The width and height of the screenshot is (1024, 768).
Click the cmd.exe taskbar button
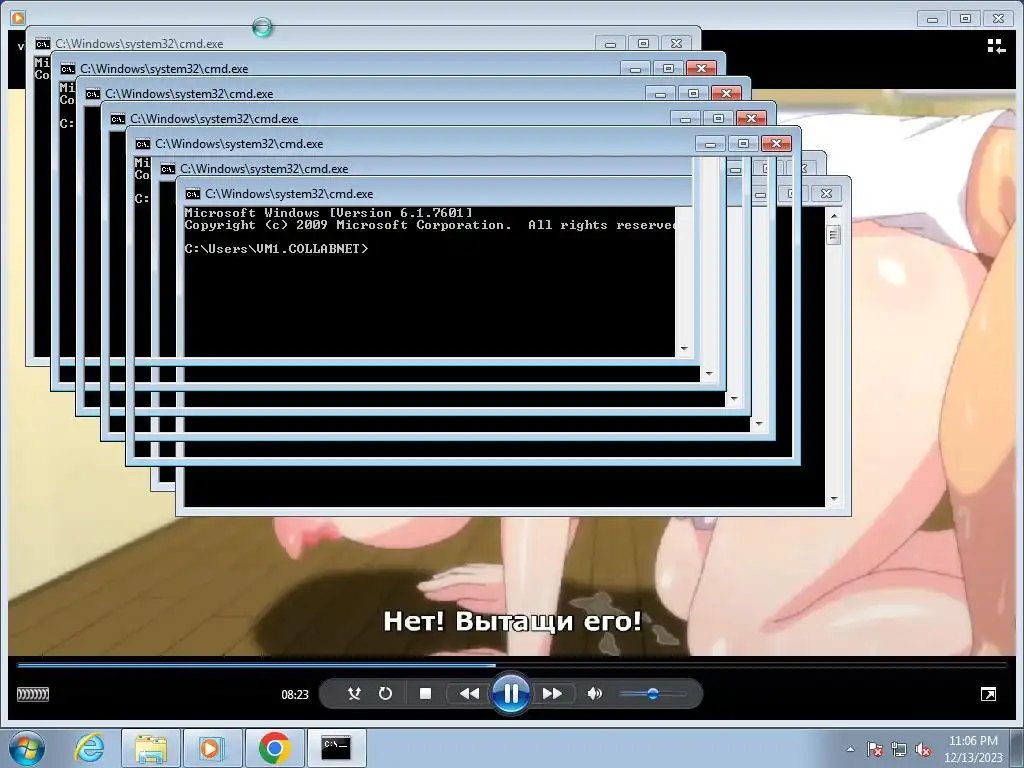336,748
